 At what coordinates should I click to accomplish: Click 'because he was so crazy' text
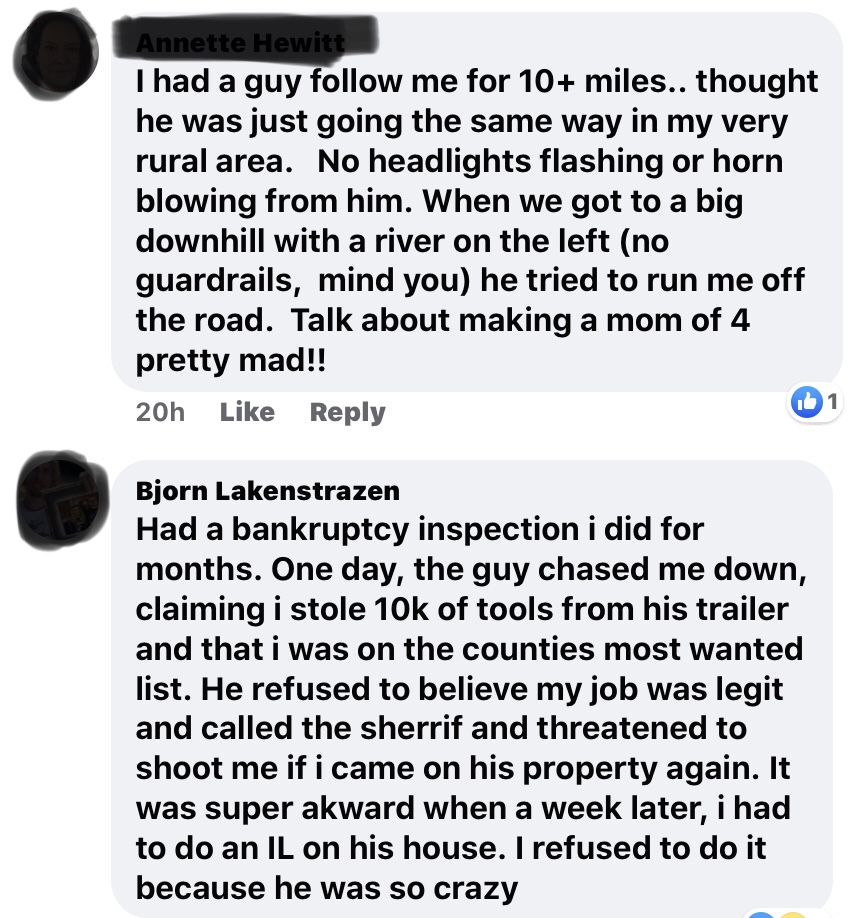click(326, 888)
